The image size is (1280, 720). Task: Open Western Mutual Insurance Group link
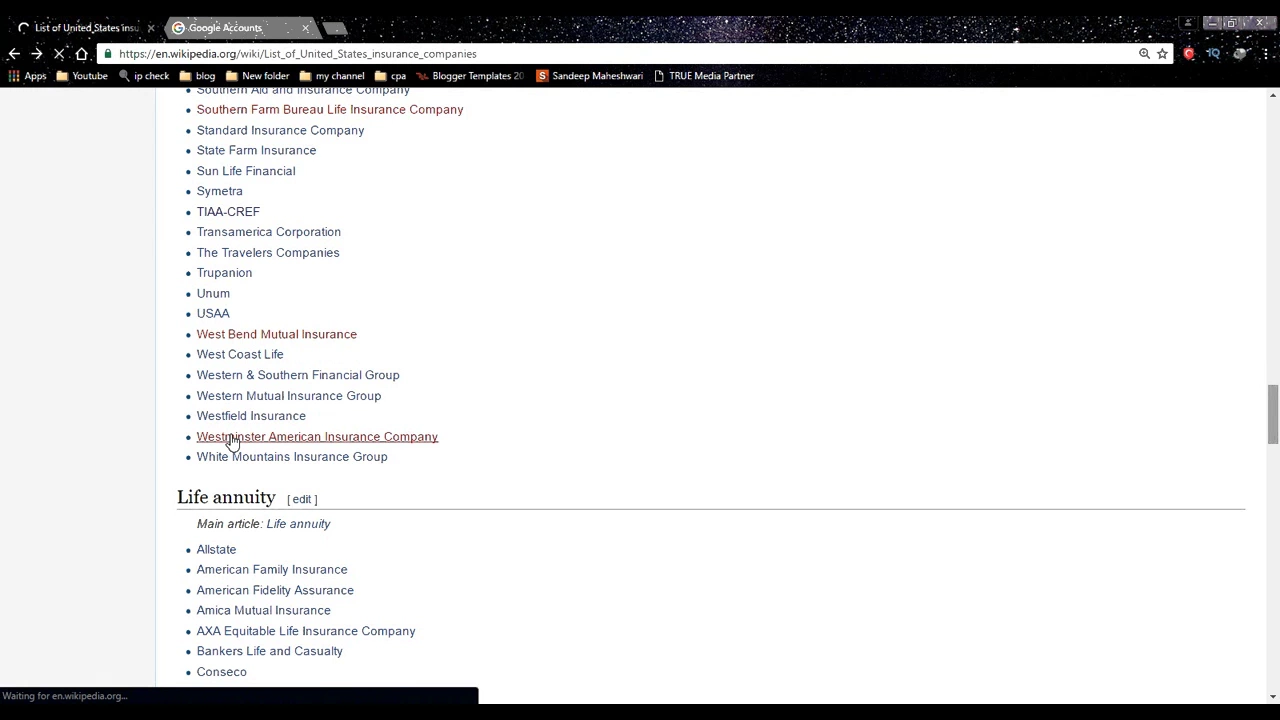pos(289,396)
